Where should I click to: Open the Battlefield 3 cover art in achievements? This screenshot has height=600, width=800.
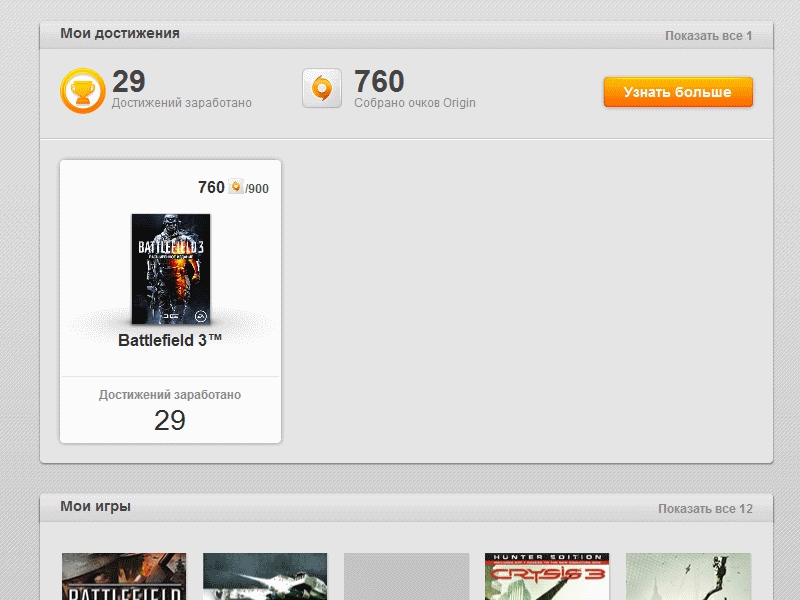point(171,269)
